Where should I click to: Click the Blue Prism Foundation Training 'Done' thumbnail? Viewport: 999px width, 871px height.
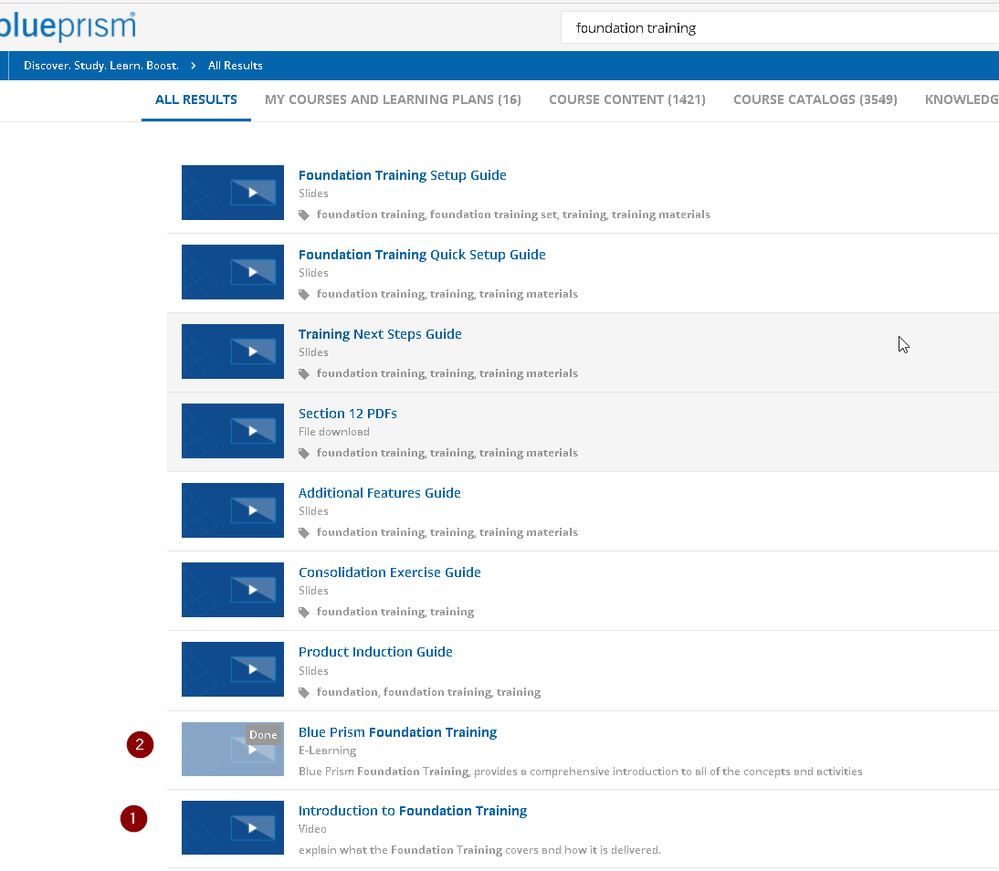click(x=233, y=749)
